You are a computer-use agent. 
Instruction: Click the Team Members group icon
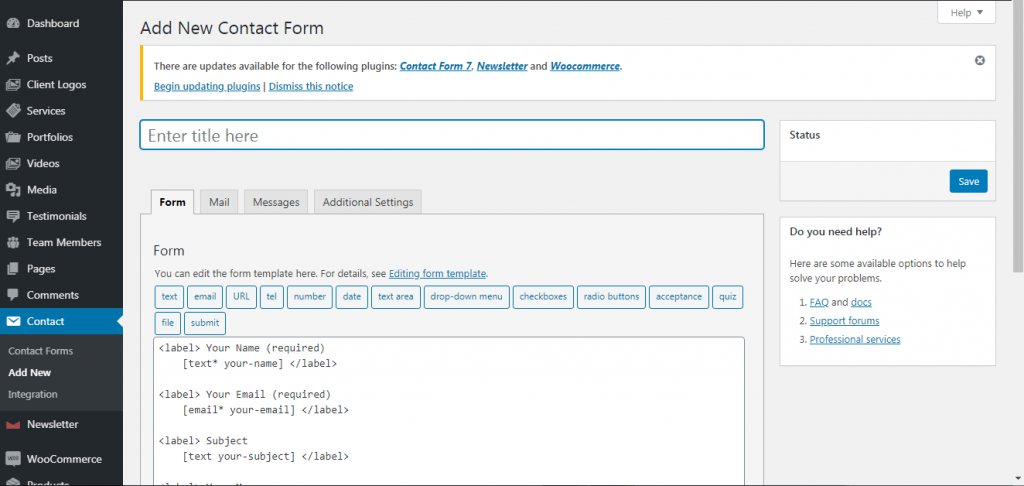[13, 242]
